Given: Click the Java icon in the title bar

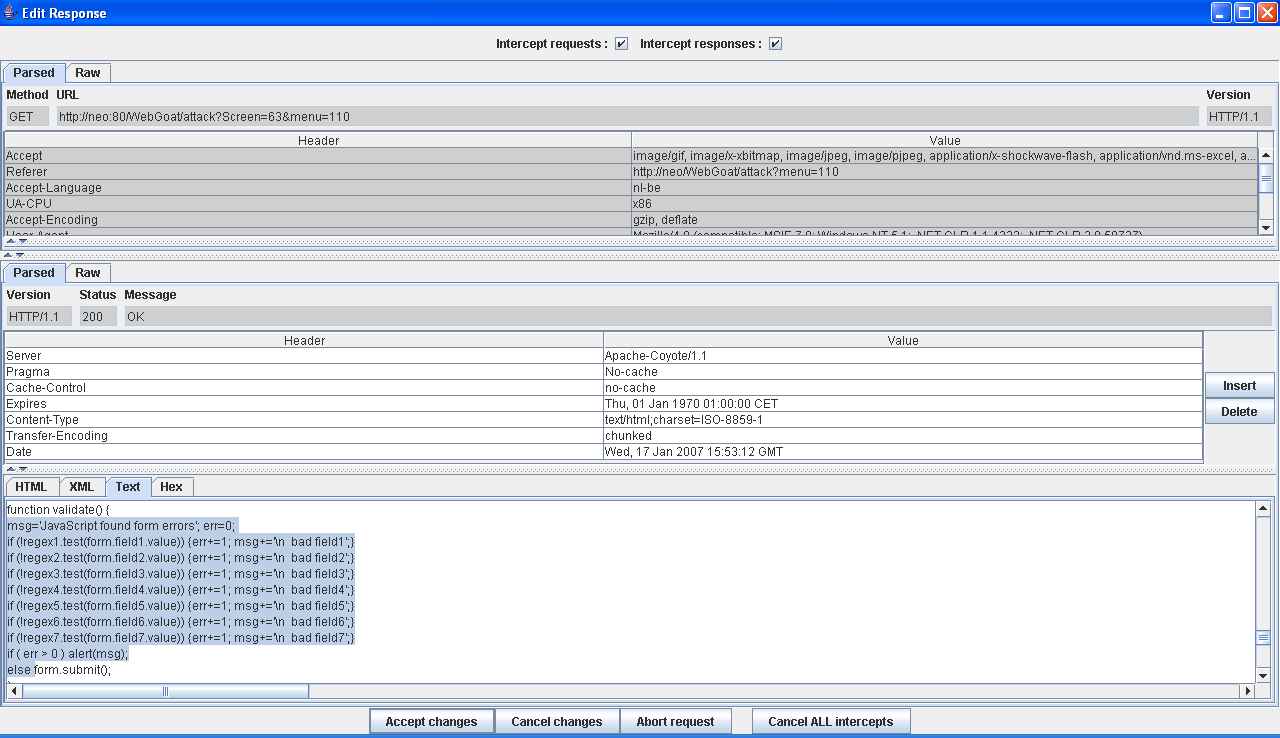Looking at the screenshot, I should [x=10, y=13].
